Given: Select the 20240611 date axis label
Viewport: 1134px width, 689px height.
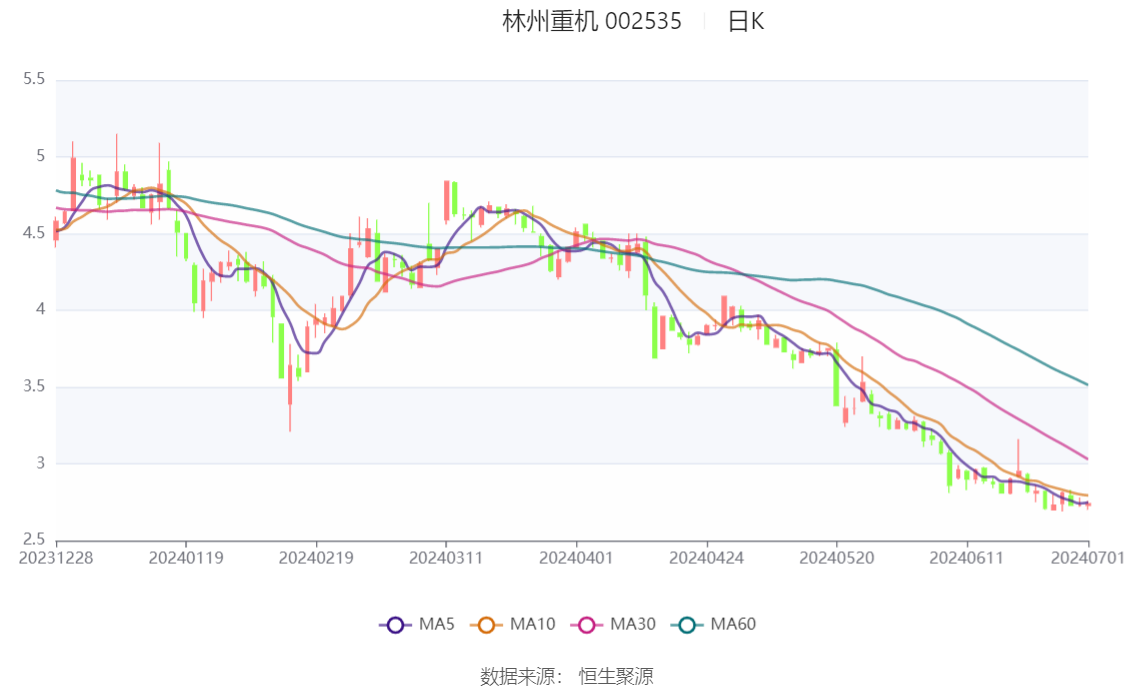Looking at the screenshot, I should coord(967,558).
